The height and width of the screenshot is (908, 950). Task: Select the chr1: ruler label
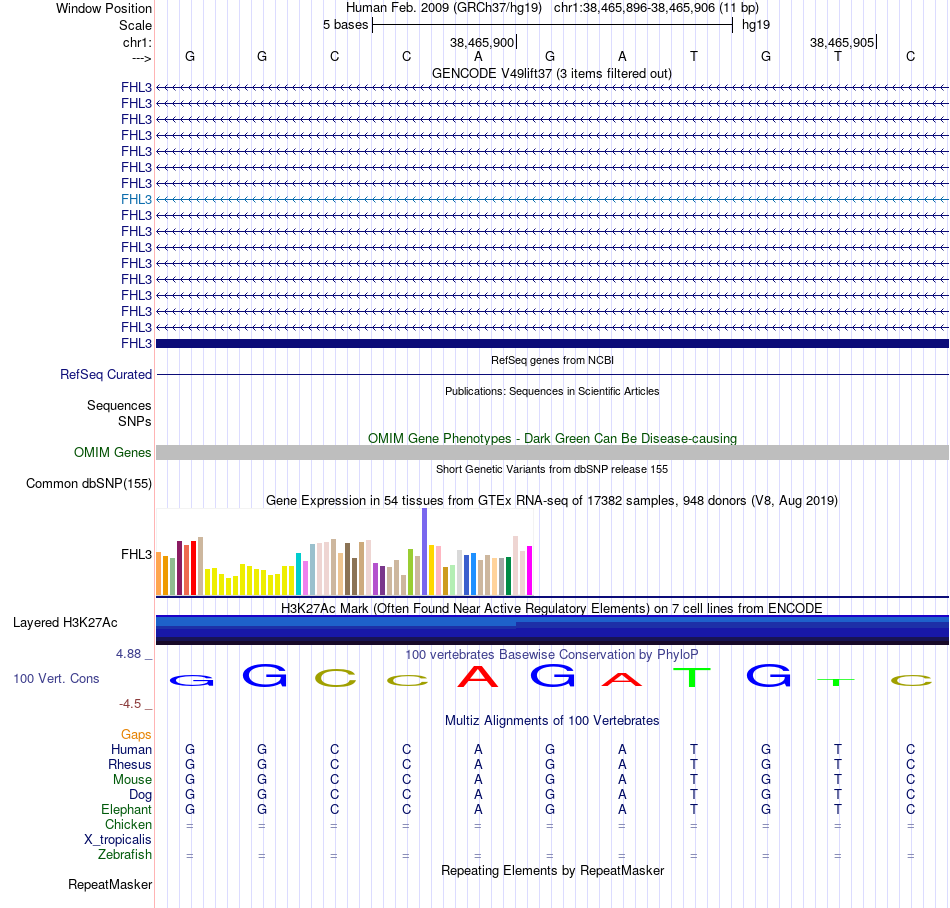coord(137,42)
